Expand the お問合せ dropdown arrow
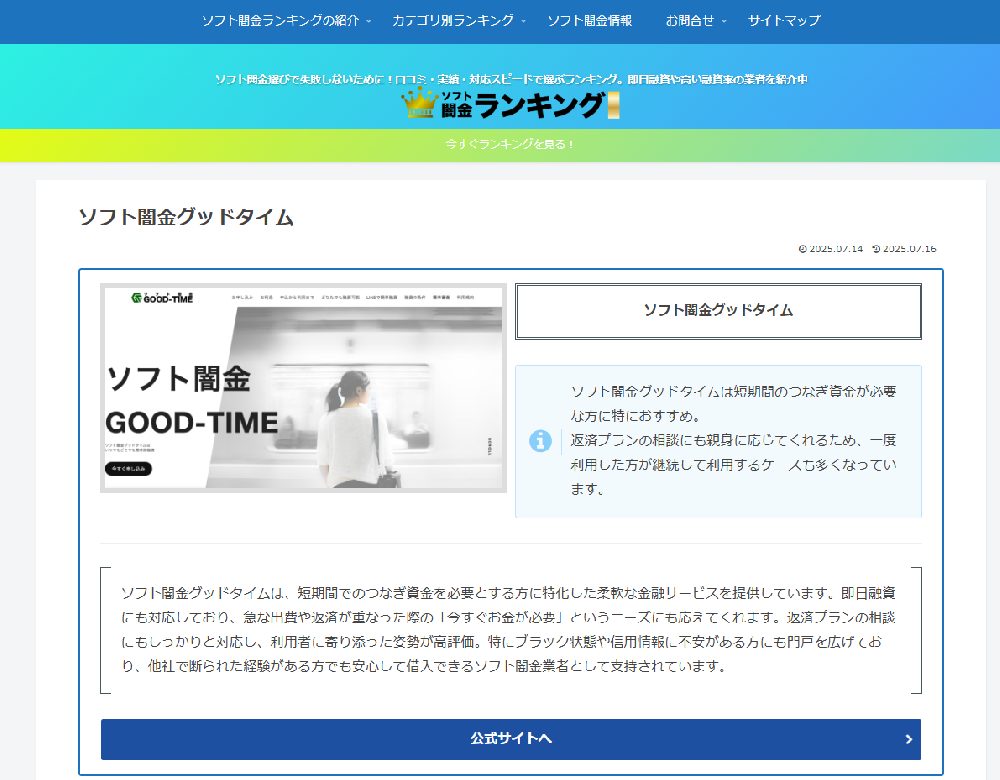The width and height of the screenshot is (1000, 780). [x=724, y=21]
